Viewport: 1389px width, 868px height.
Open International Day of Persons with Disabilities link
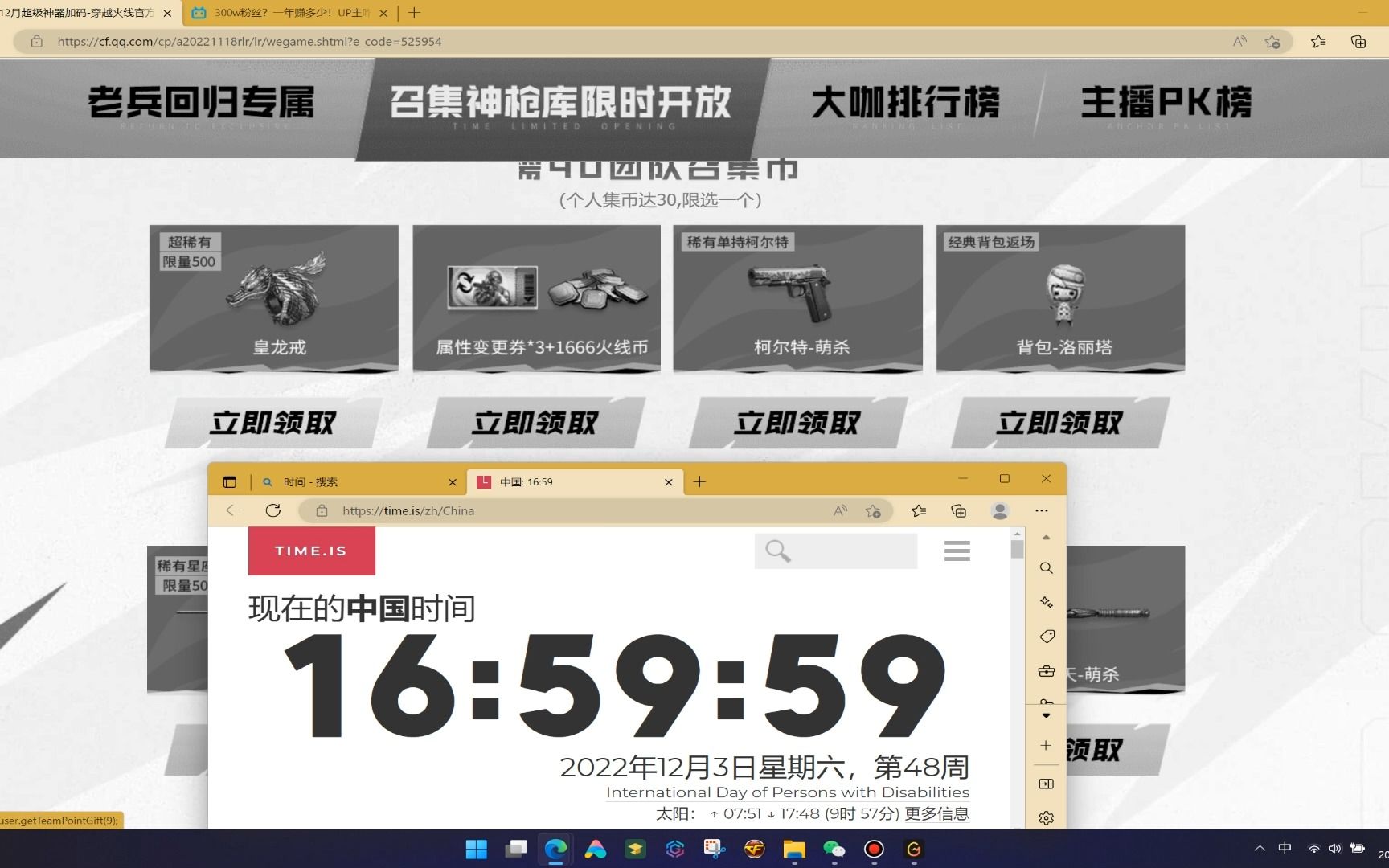point(788,792)
